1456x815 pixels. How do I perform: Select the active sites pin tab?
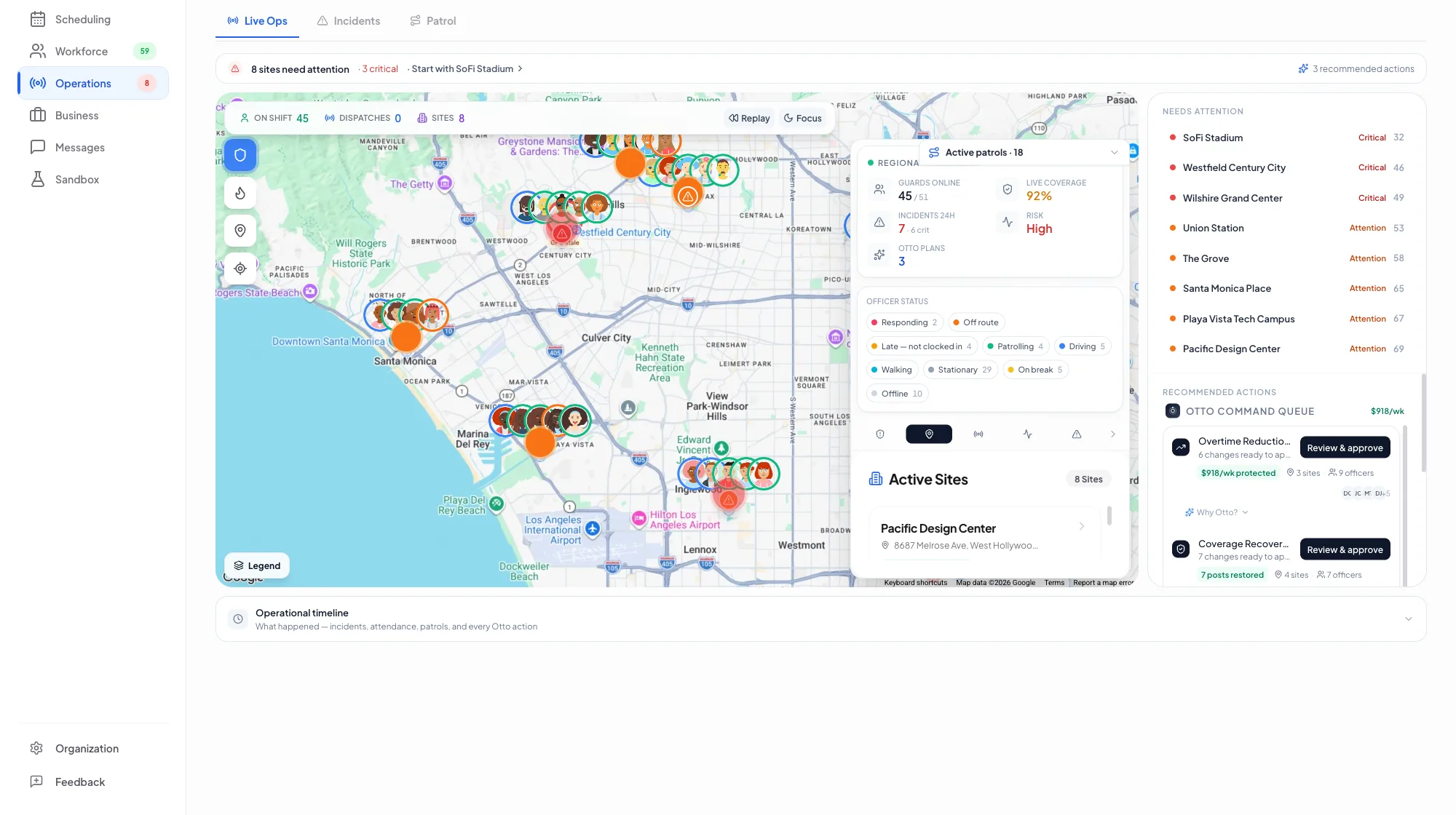(x=929, y=434)
